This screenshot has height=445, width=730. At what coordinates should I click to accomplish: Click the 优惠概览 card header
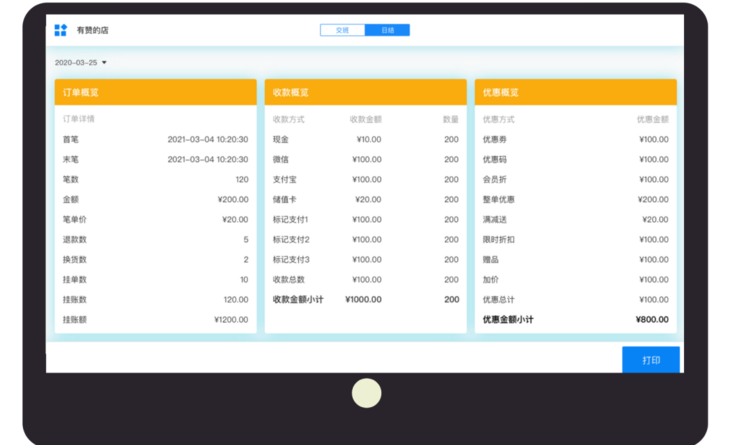[575, 92]
